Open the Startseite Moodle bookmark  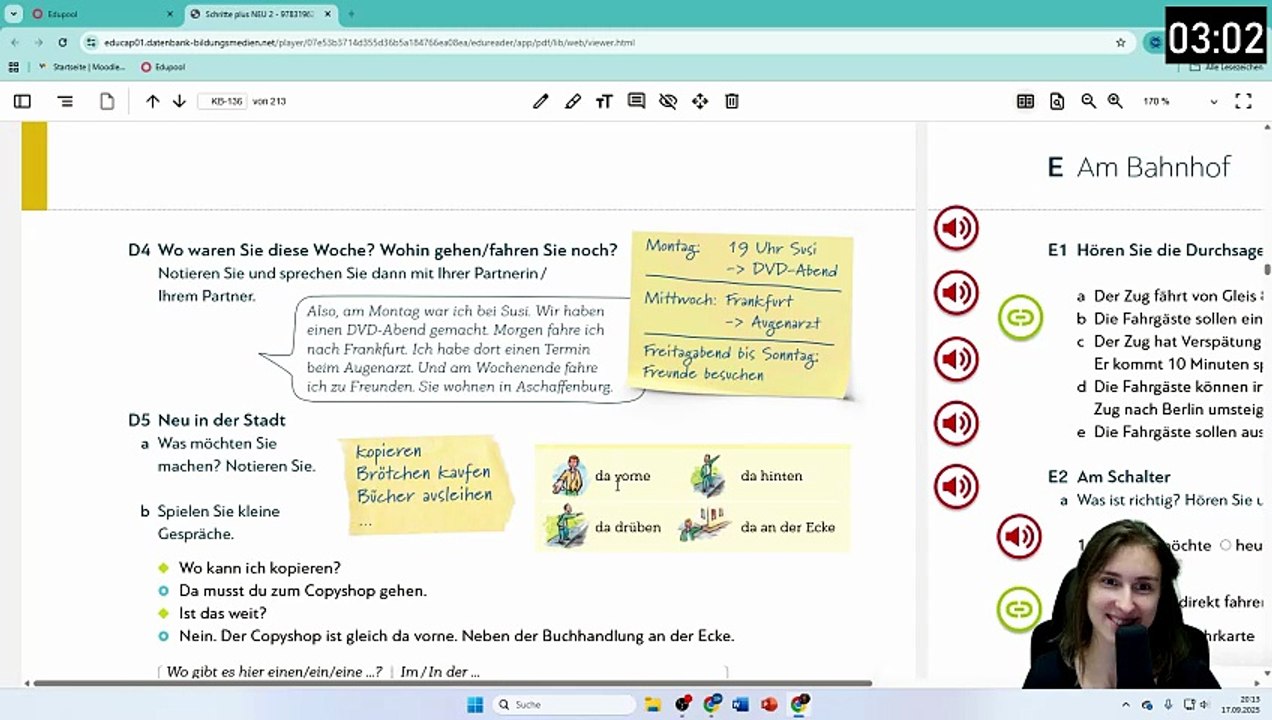(x=82, y=67)
